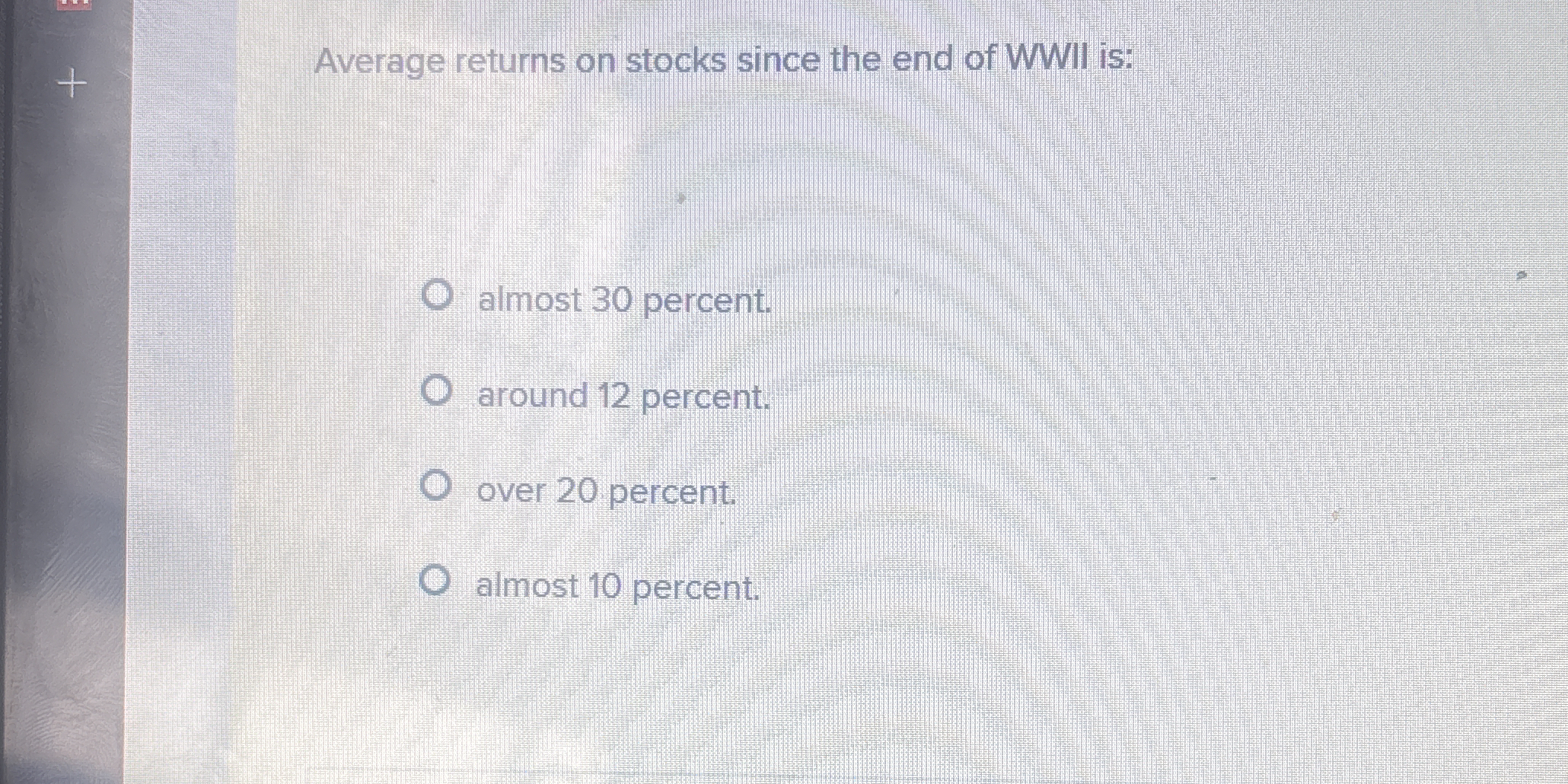Click the word 'Average' in the question
This screenshot has height=784, width=1568.
click(379, 62)
